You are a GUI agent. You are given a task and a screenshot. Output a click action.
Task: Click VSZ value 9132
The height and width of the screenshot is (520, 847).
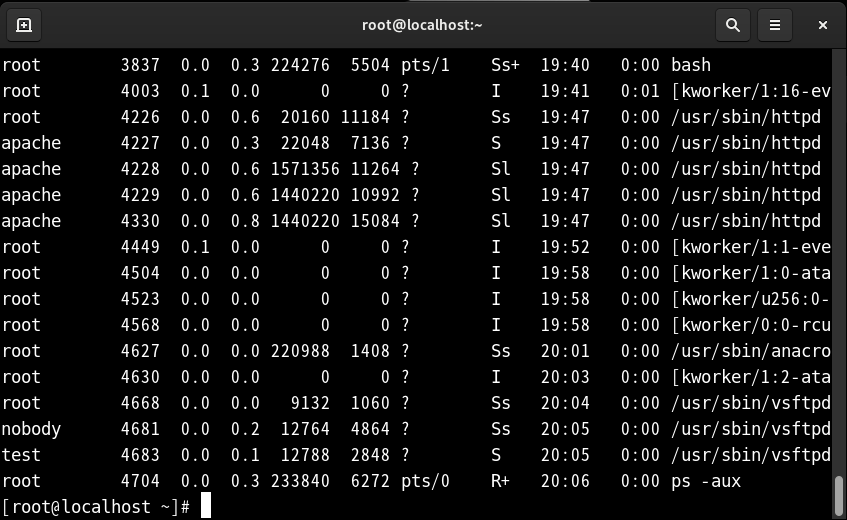click(310, 403)
